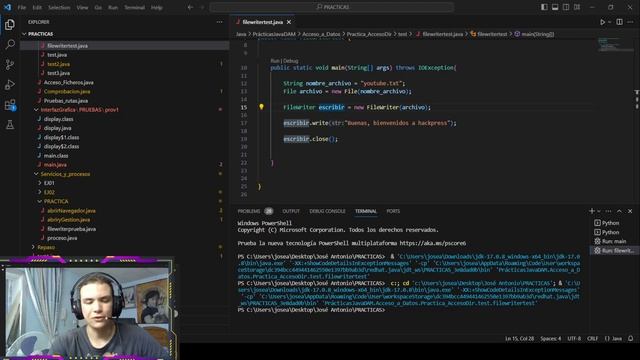Open the Help menu
This screenshot has width=640, height=360.
coord(157,7)
